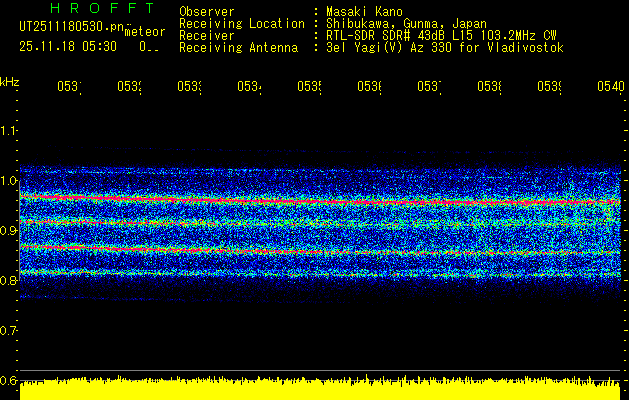Click the 0.9 kHz axis label
The width and height of the screenshot is (629, 400).
[x=8, y=230]
